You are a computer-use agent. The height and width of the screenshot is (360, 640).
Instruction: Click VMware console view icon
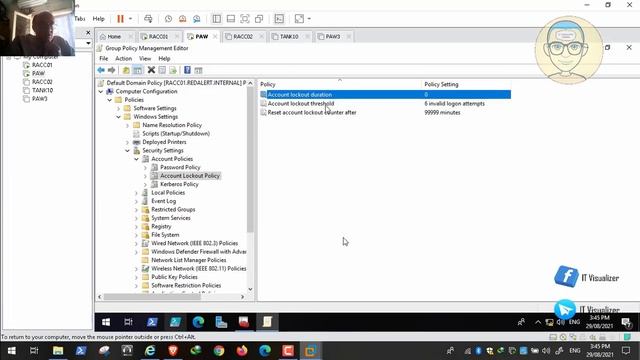(279, 19)
